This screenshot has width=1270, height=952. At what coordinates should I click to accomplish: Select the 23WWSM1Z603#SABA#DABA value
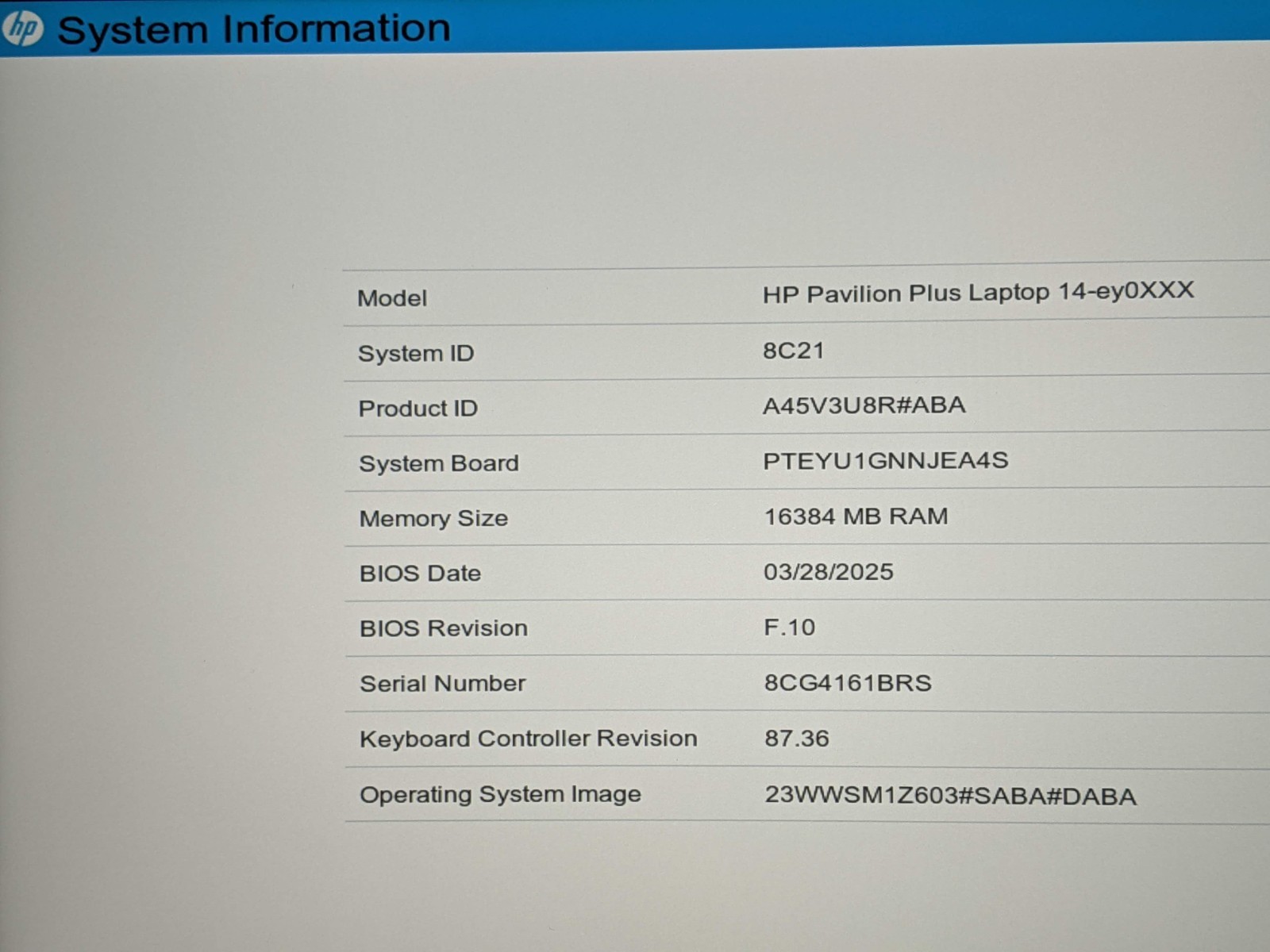(x=951, y=796)
